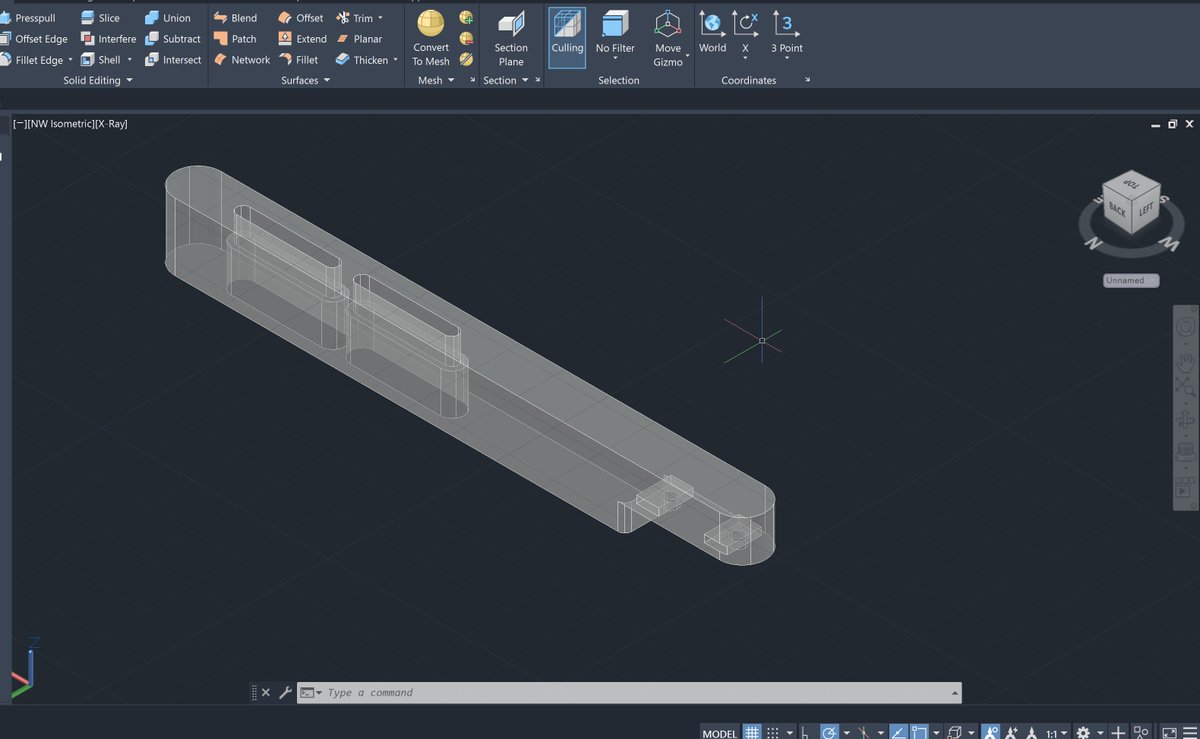1200x739 pixels.
Task: Close the command line window
Action: (x=266, y=692)
